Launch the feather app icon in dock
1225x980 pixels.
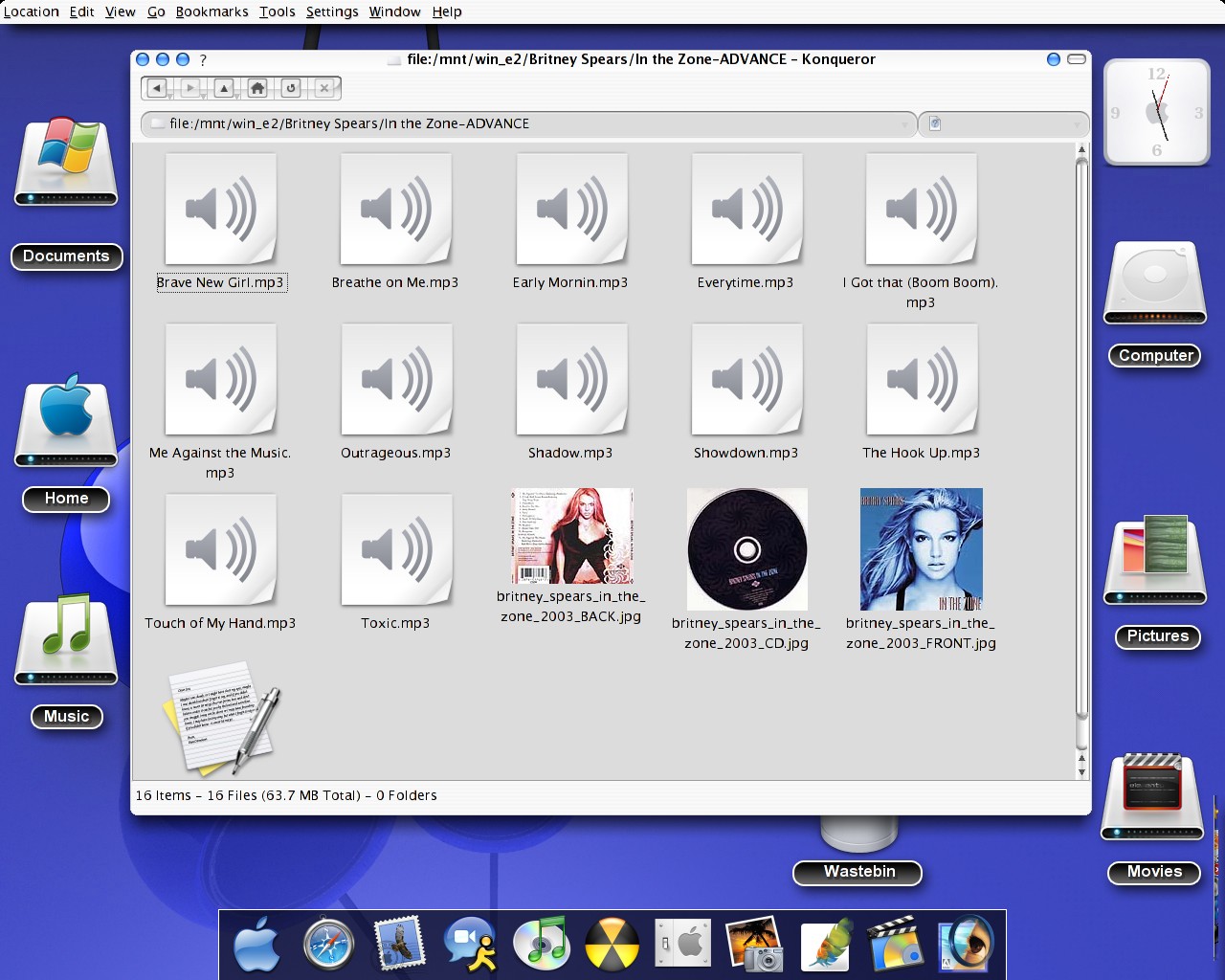[826, 944]
